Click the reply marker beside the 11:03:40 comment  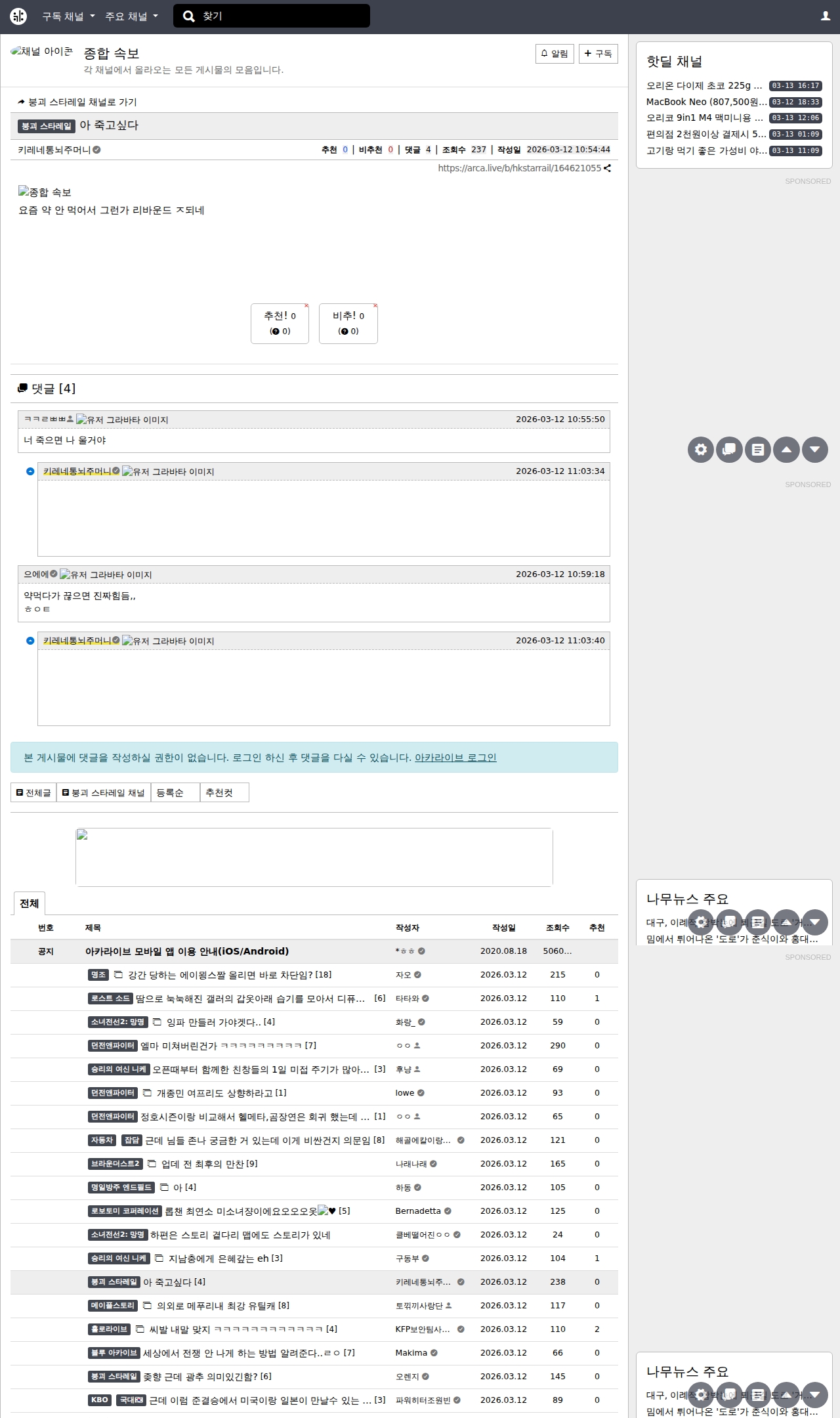30,641
